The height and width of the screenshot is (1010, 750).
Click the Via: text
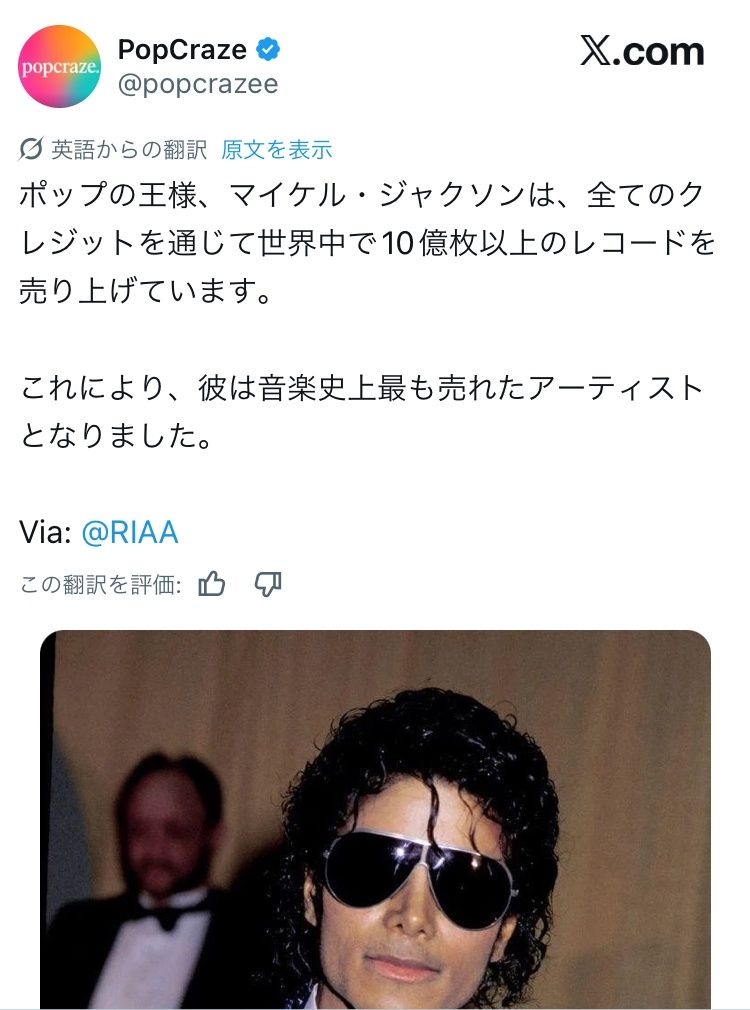coord(45,533)
